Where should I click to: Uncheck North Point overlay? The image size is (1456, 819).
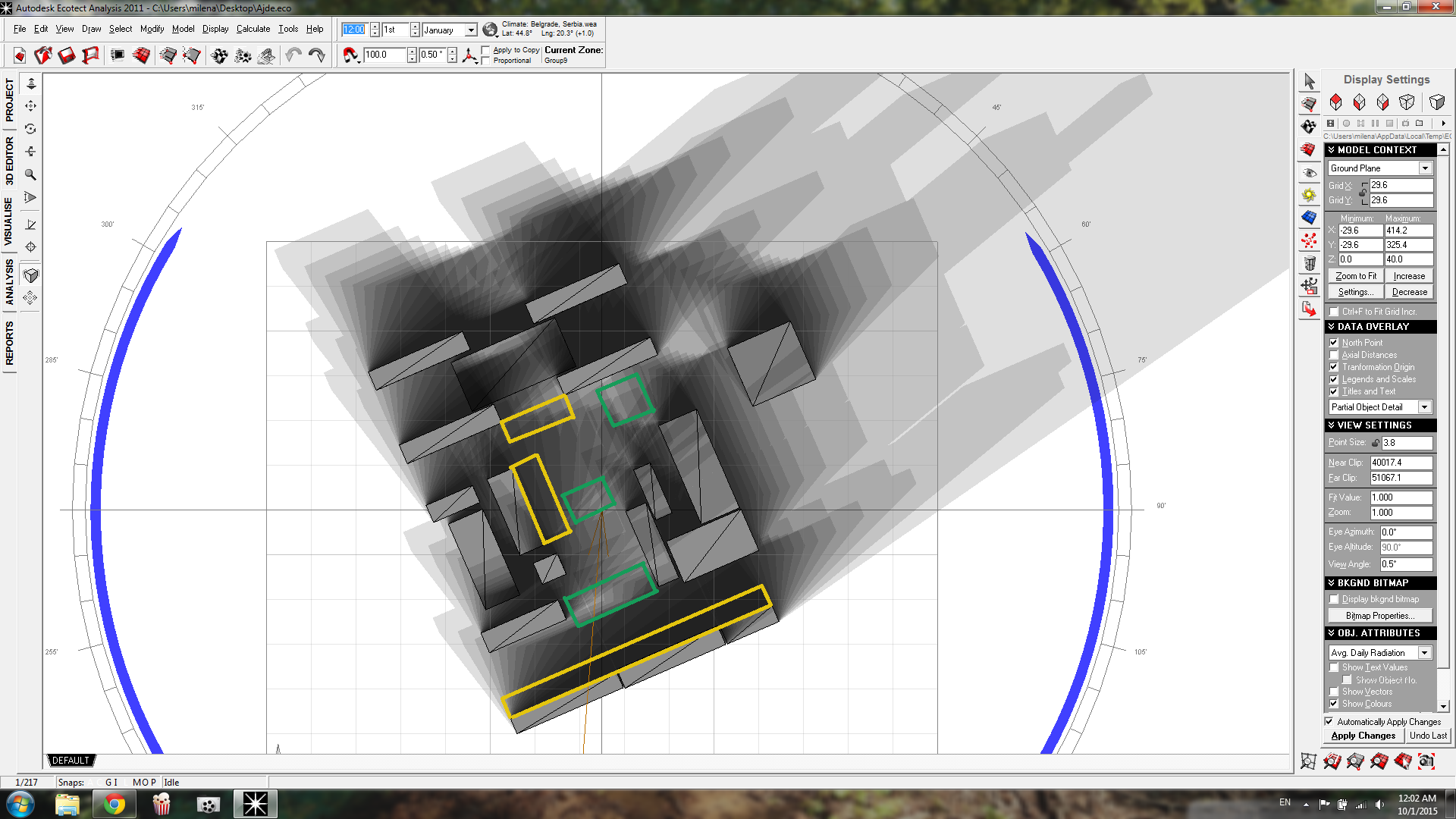coord(1334,343)
